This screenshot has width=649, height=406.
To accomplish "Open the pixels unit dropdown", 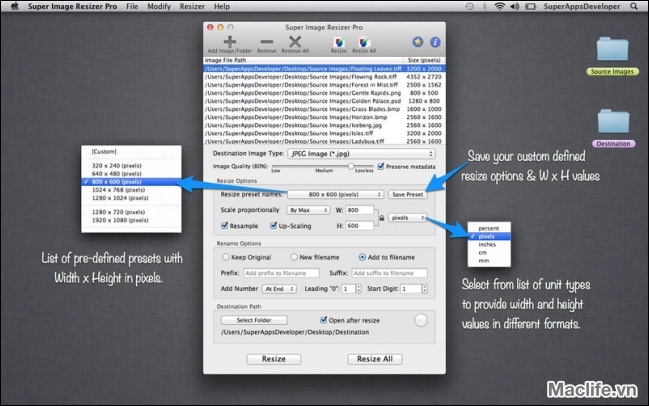I will [x=408, y=218].
